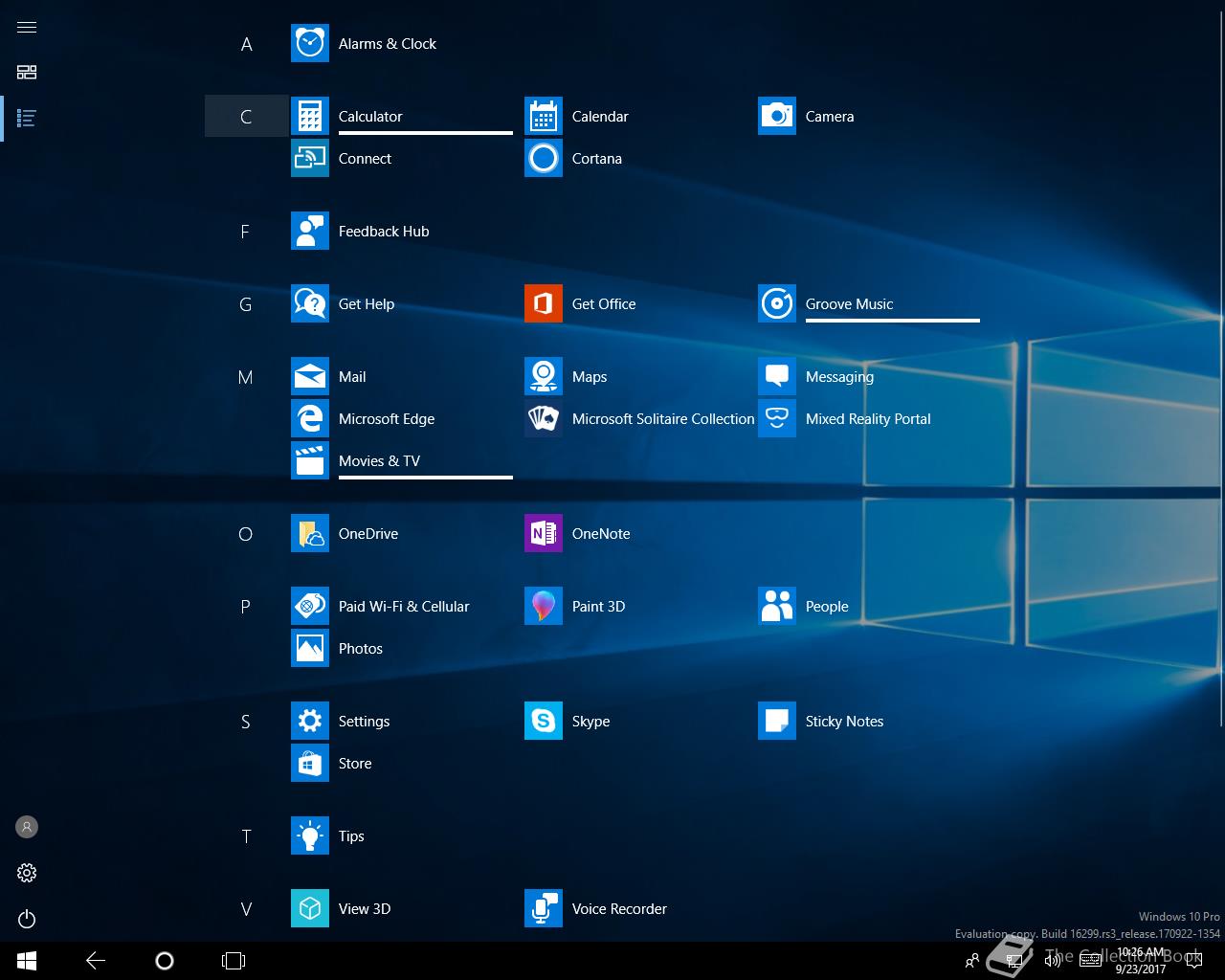Open Sticky Notes icon
Screen dimensions: 1225x980
pyautogui.click(x=777, y=721)
